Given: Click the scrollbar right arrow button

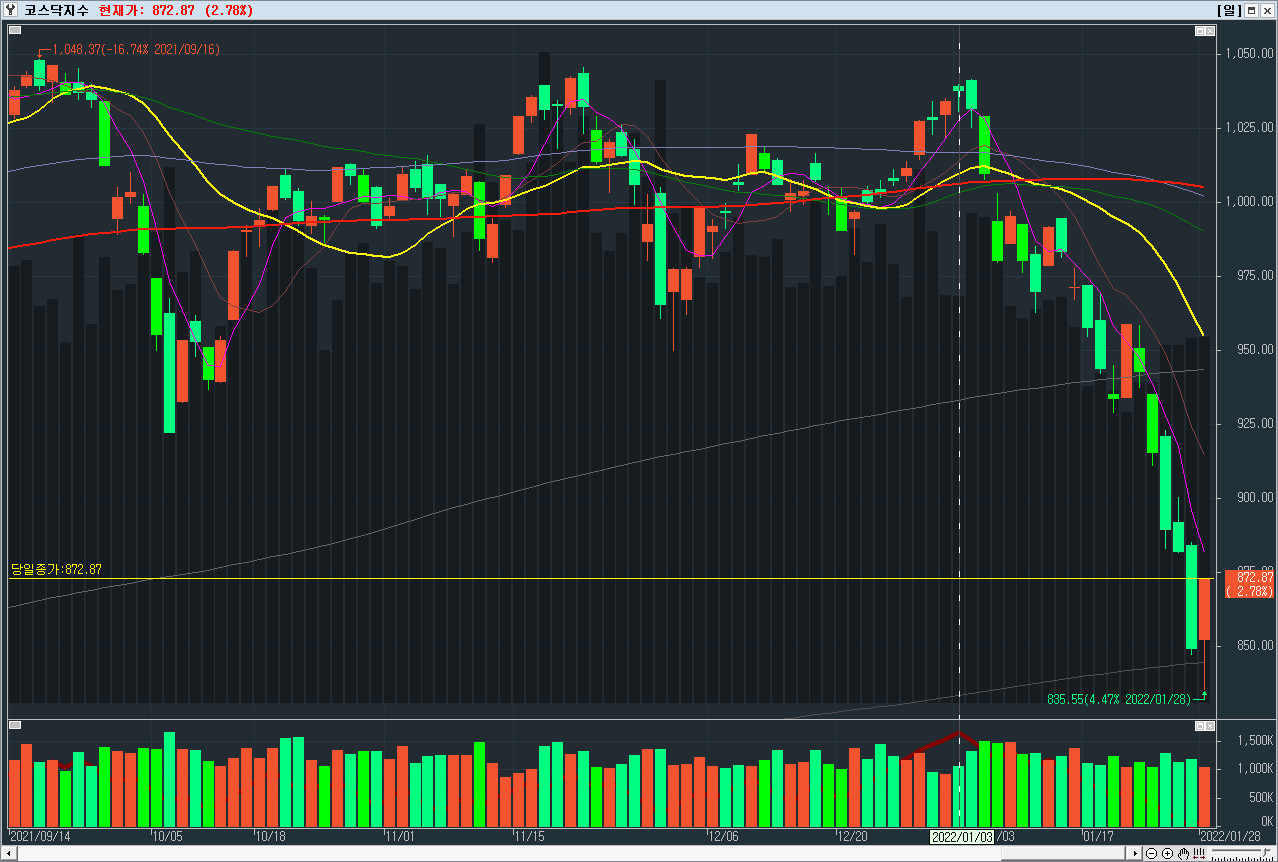Looking at the screenshot, I should point(1134,853).
